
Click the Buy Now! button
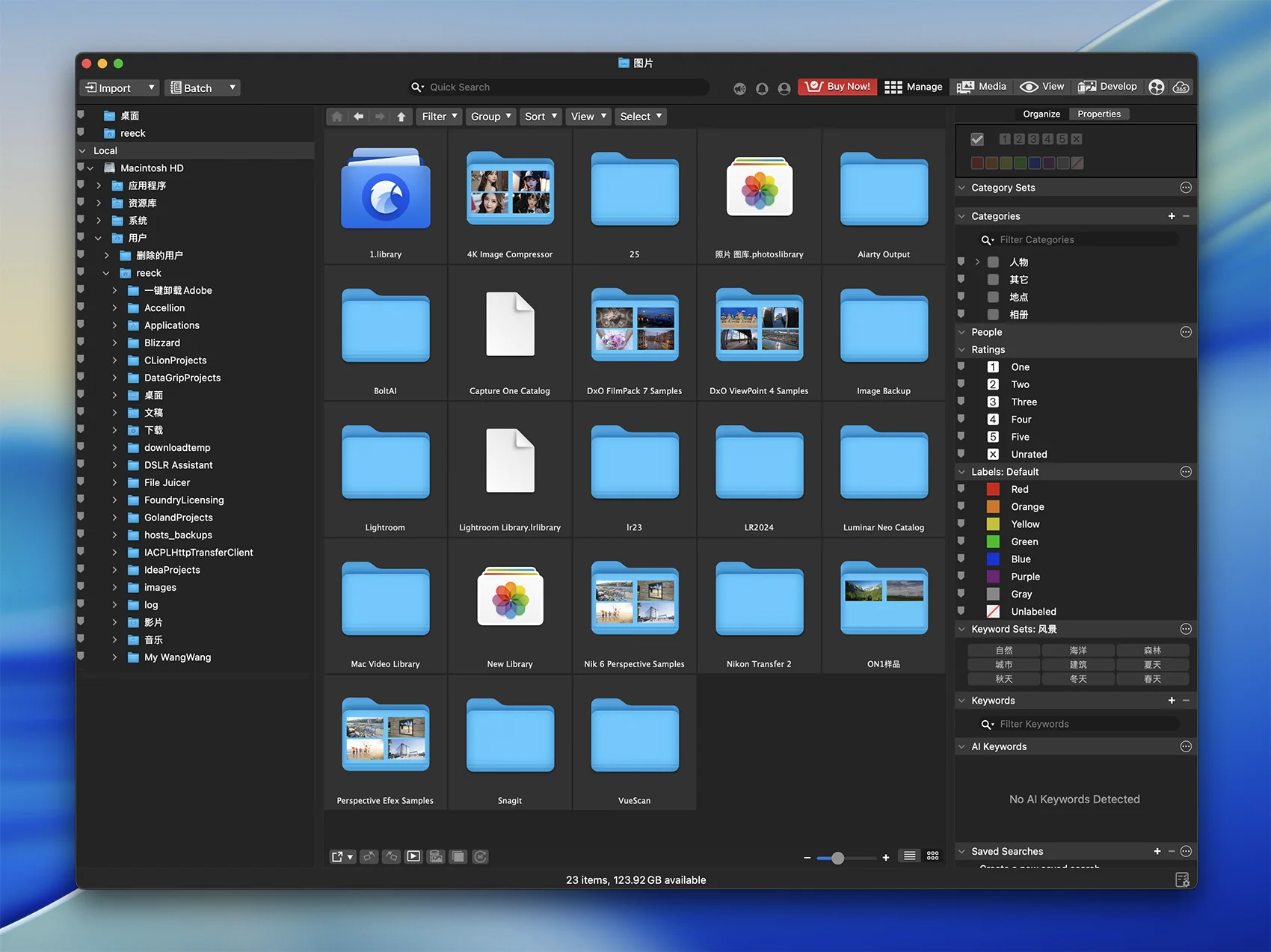pos(837,87)
